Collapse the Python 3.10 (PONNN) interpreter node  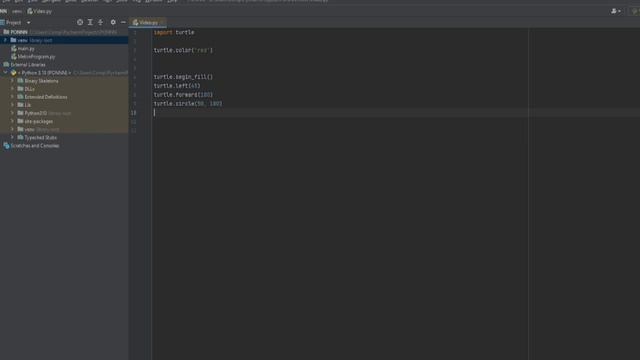click(5, 73)
